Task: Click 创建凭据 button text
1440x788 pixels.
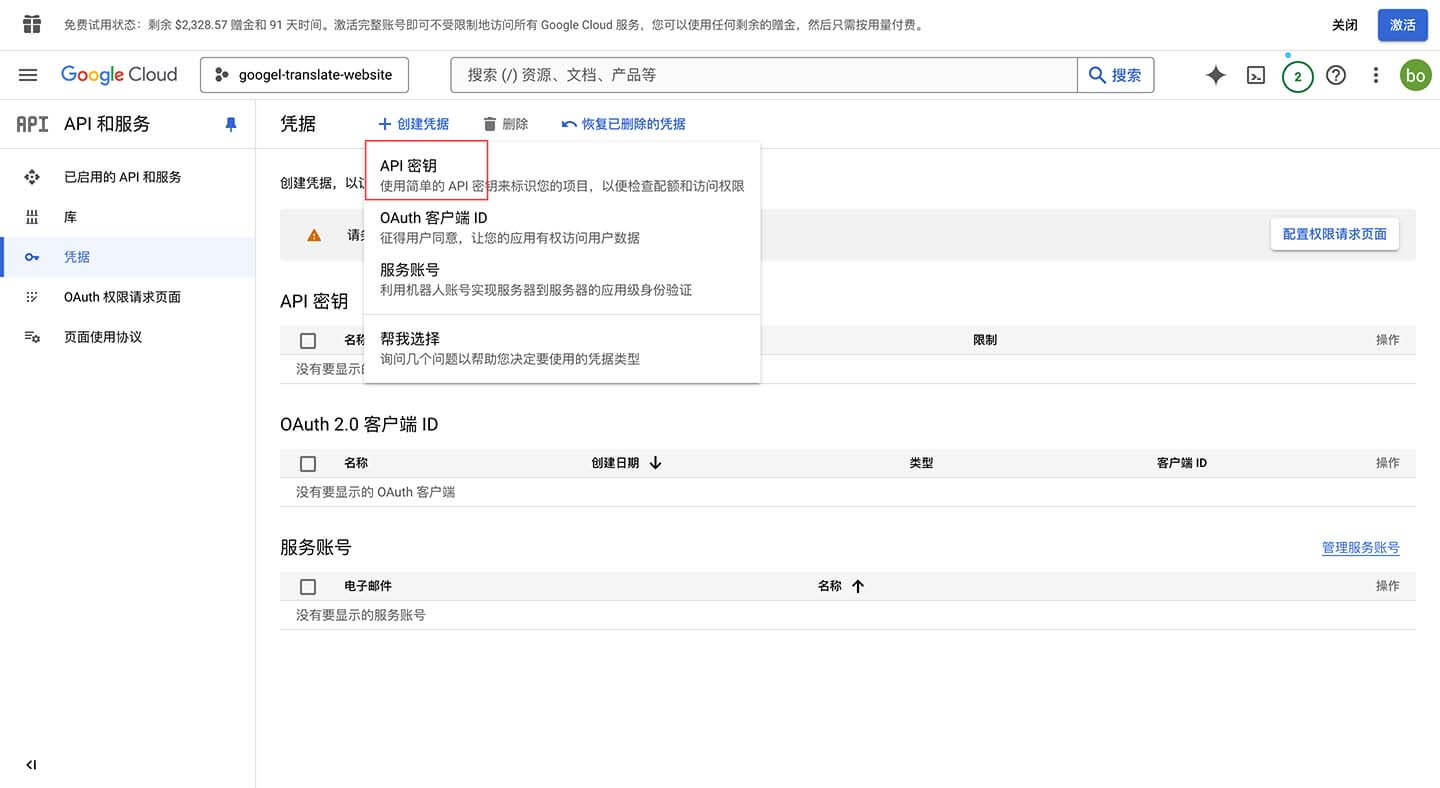Action: (x=423, y=124)
